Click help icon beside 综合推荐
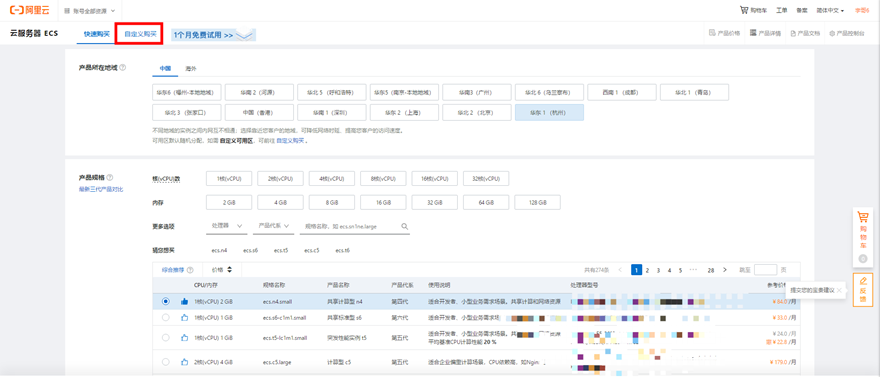Image resolution: width=880 pixels, height=377 pixels. tap(190, 270)
